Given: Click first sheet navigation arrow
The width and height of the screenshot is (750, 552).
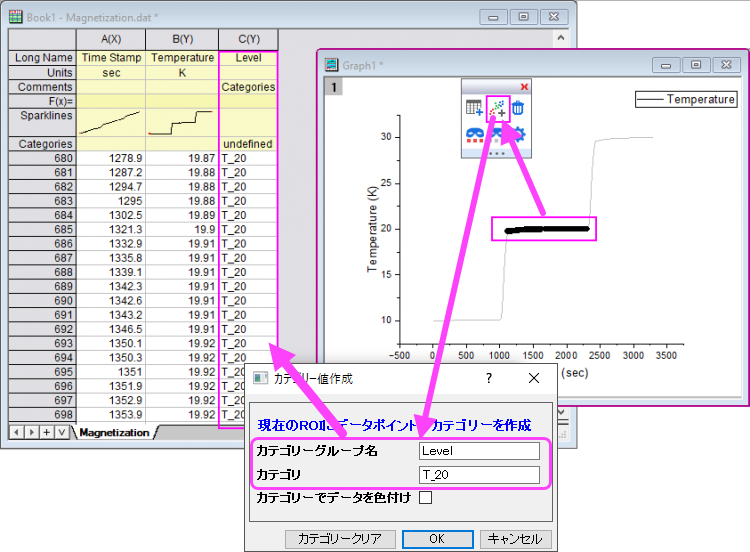Looking at the screenshot, I should coord(16,432).
